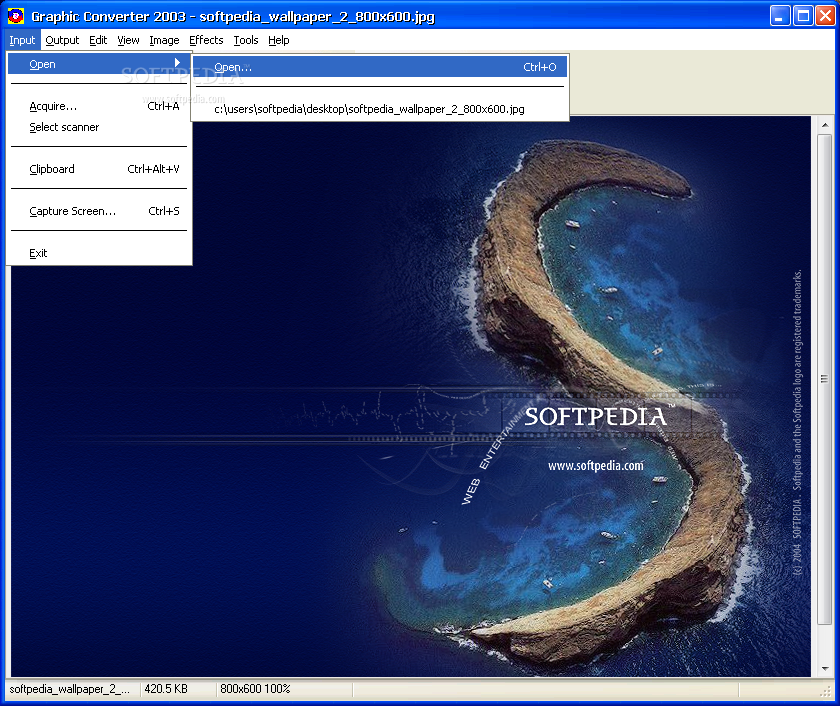Click the Graphic Converter title bar icon
This screenshot has height=706, width=840.
coord(16,16)
